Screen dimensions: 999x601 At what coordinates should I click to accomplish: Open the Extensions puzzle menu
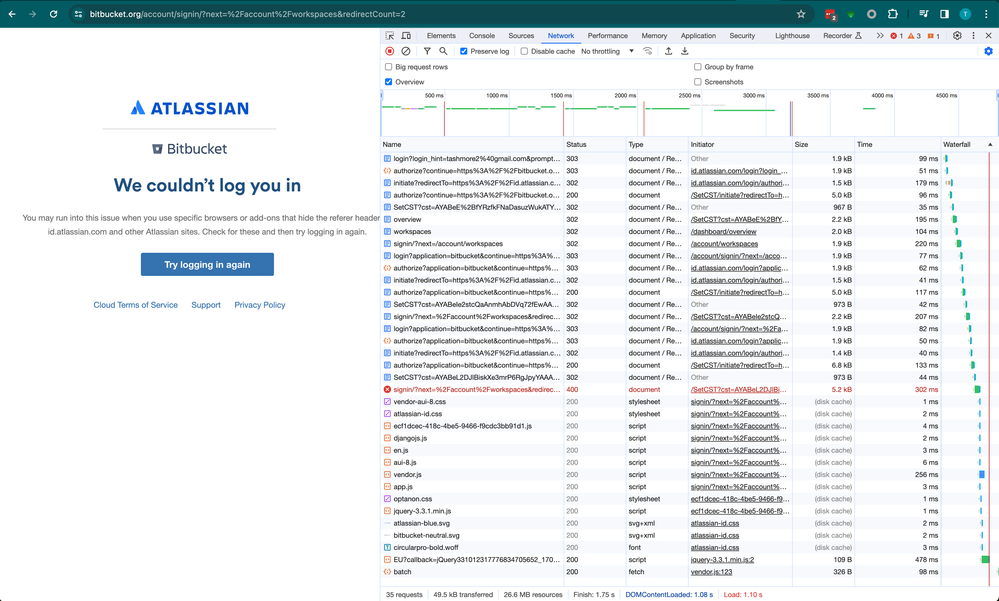tap(893, 14)
